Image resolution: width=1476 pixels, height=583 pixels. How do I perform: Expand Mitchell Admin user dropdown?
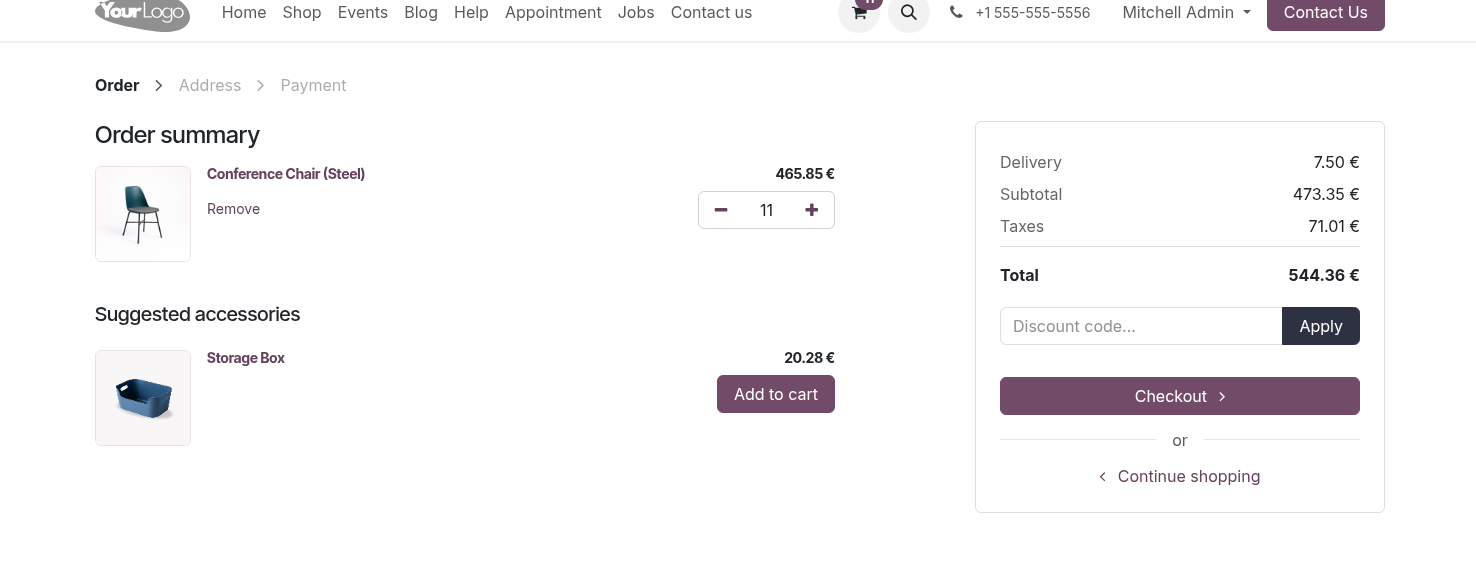(x=1186, y=13)
